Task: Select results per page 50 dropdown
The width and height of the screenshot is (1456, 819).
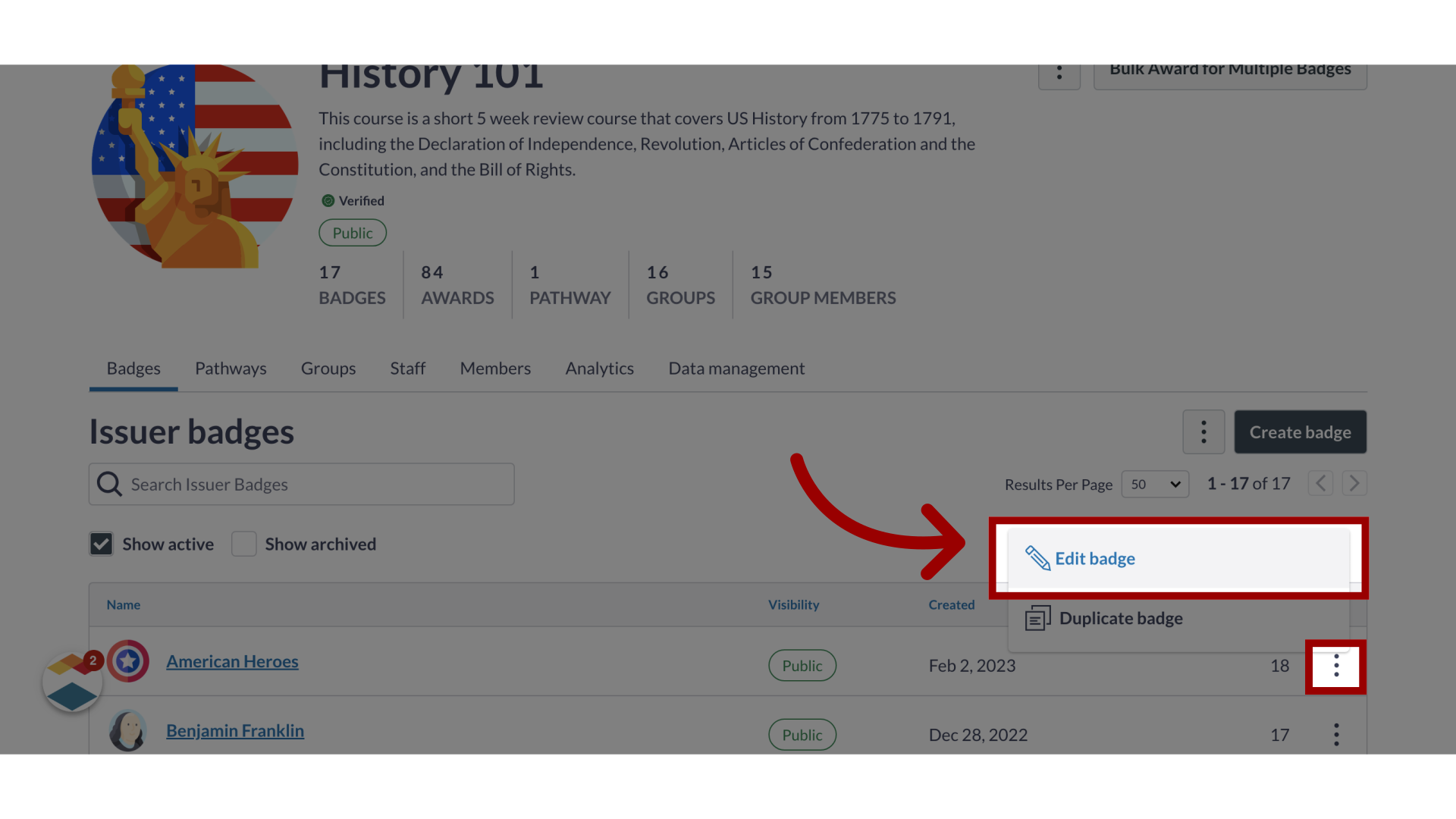Action: click(x=1155, y=483)
